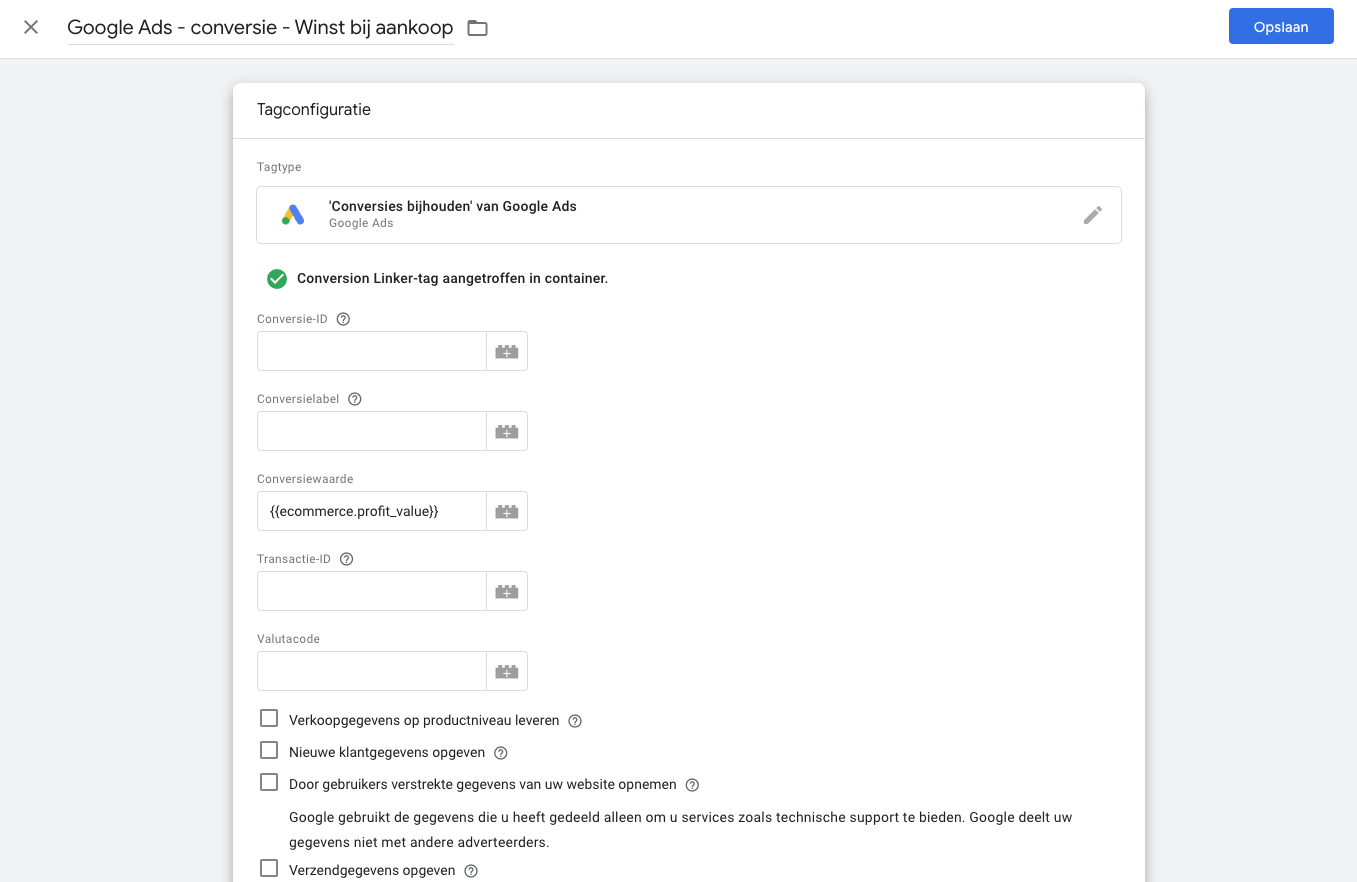The height and width of the screenshot is (882, 1357).
Task: Click the Opslaan button
Action: 1281,27
